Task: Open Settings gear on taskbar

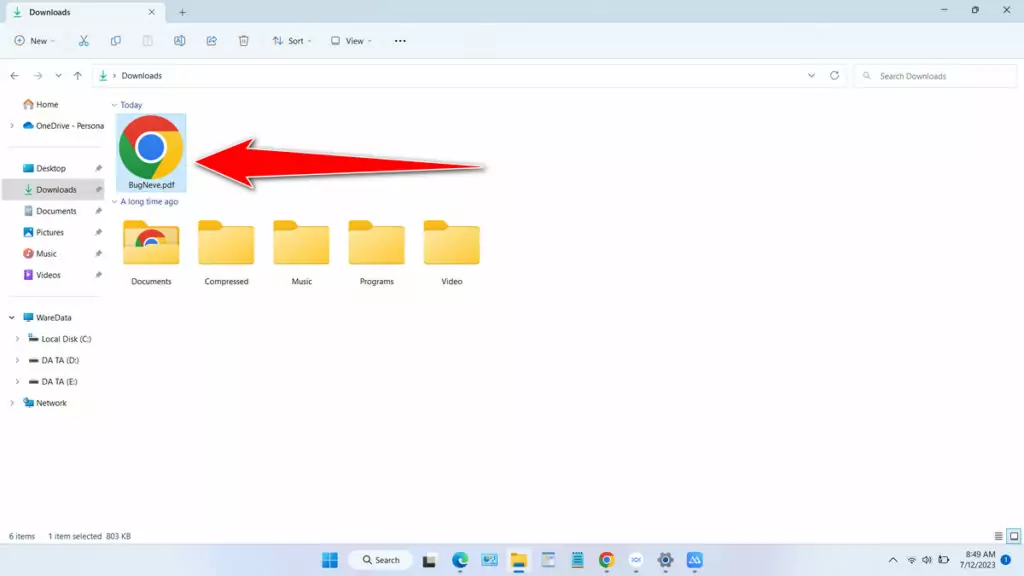Action: point(665,560)
